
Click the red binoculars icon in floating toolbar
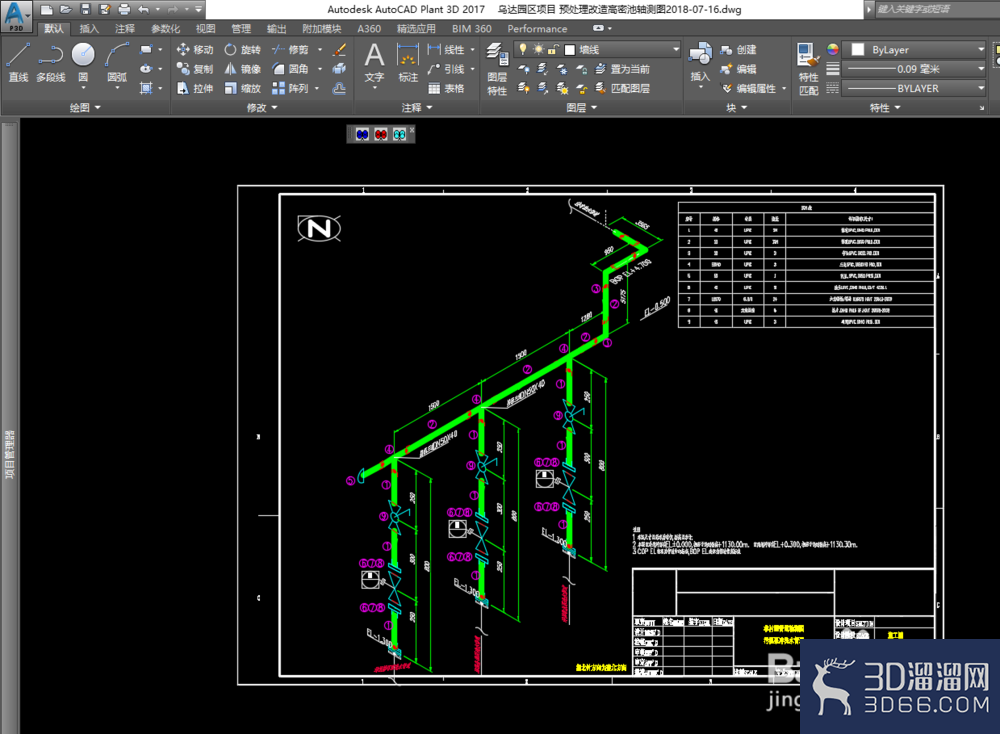pos(381,134)
